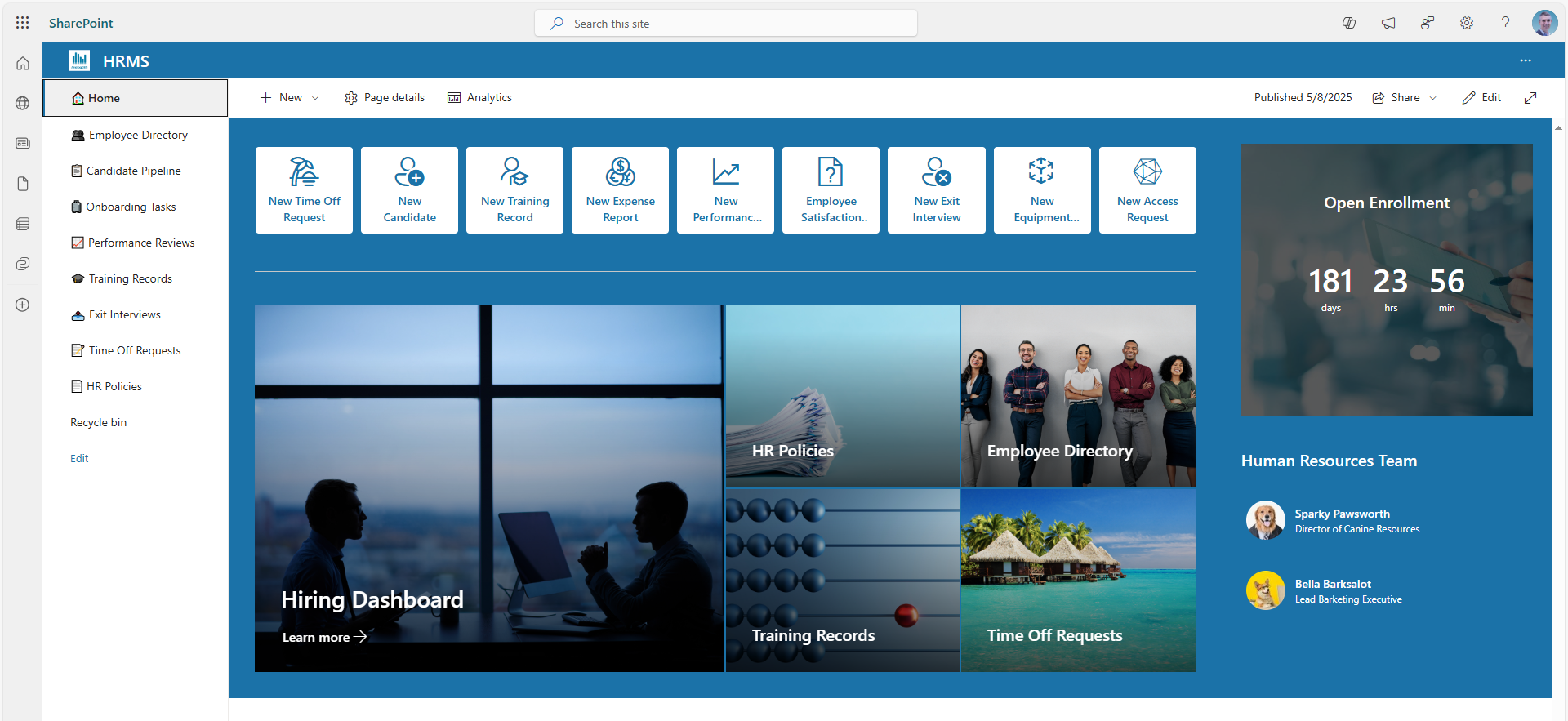
Task: Open the megaphone feedback icon in header
Action: [1388, 23]
